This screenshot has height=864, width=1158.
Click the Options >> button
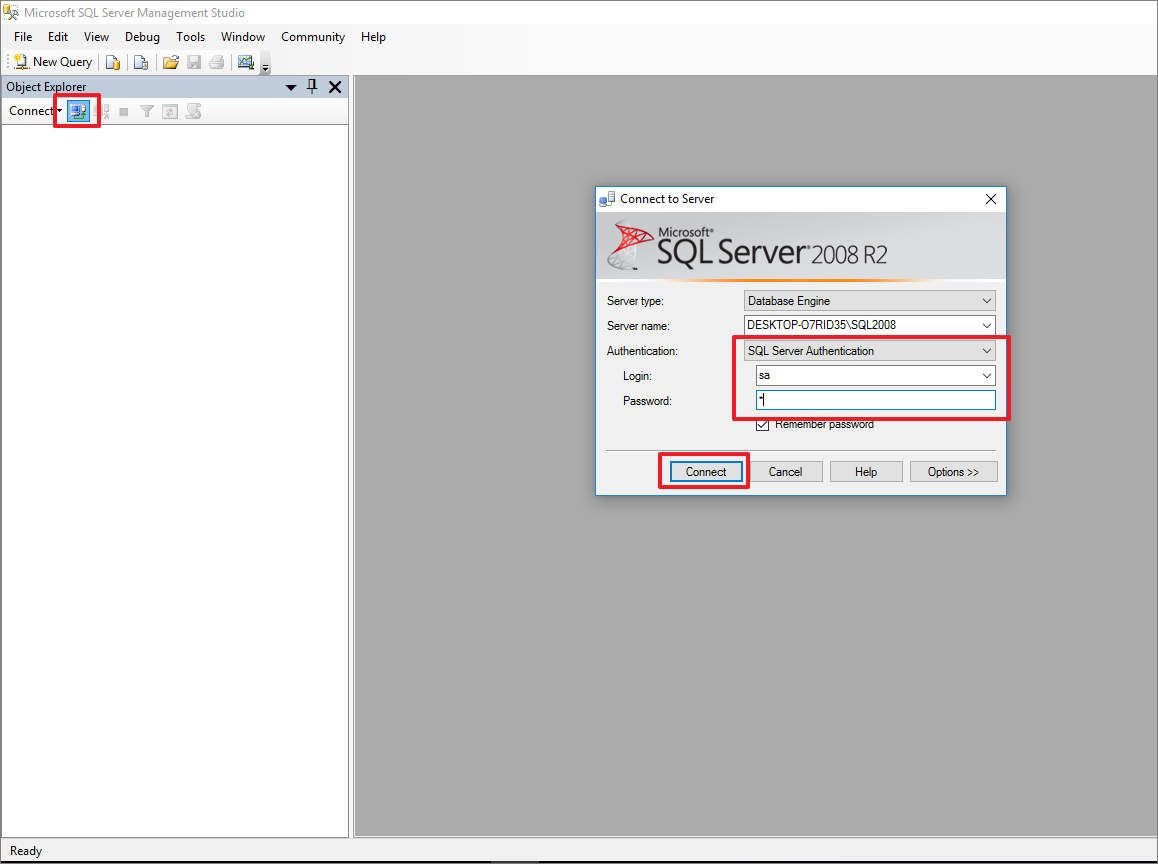pyautogui.click(x=953, y=472)
